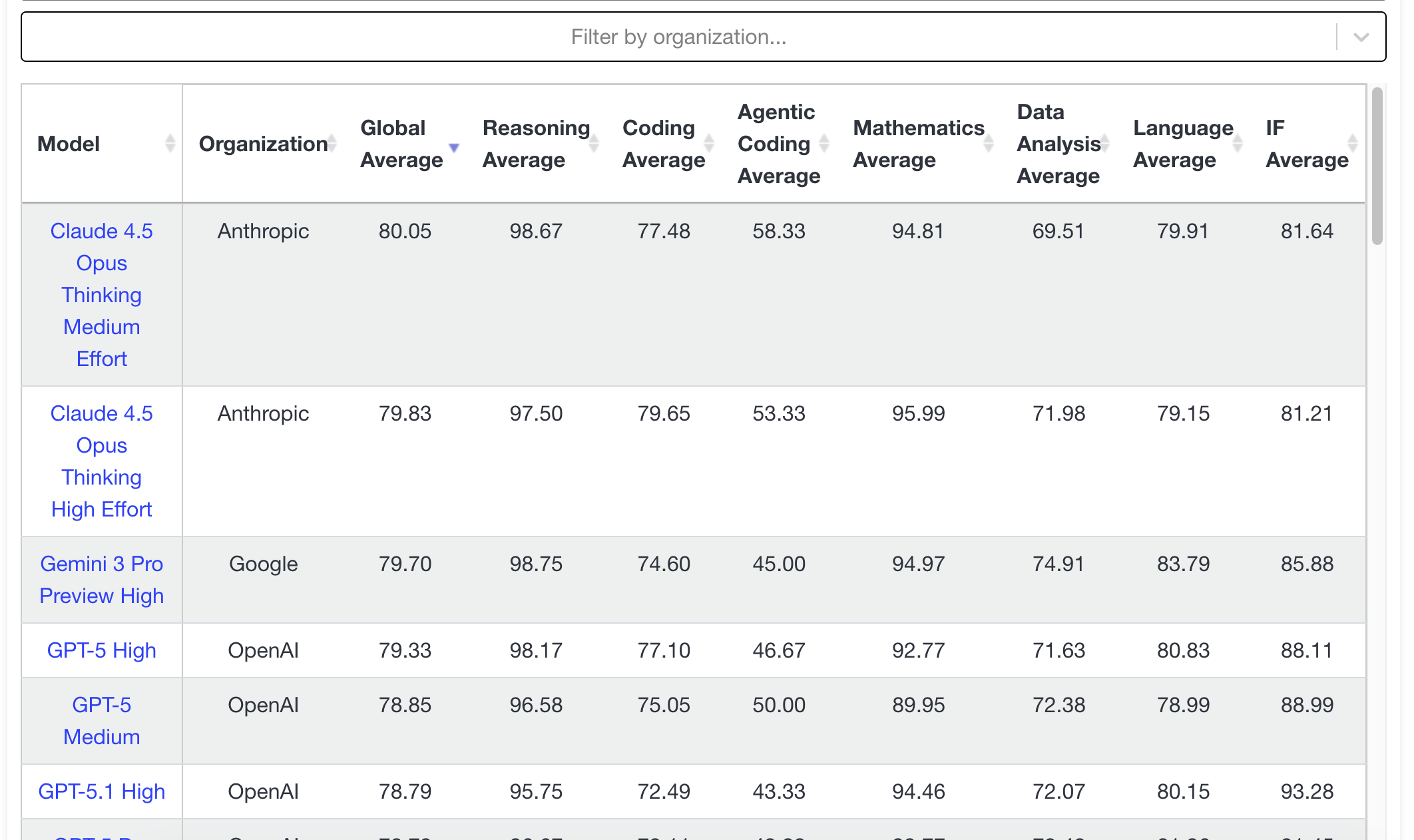This screenshot has width=1414, height=840.
Task: Toggle Global Average sort arrow
Action: pos(454,146)
